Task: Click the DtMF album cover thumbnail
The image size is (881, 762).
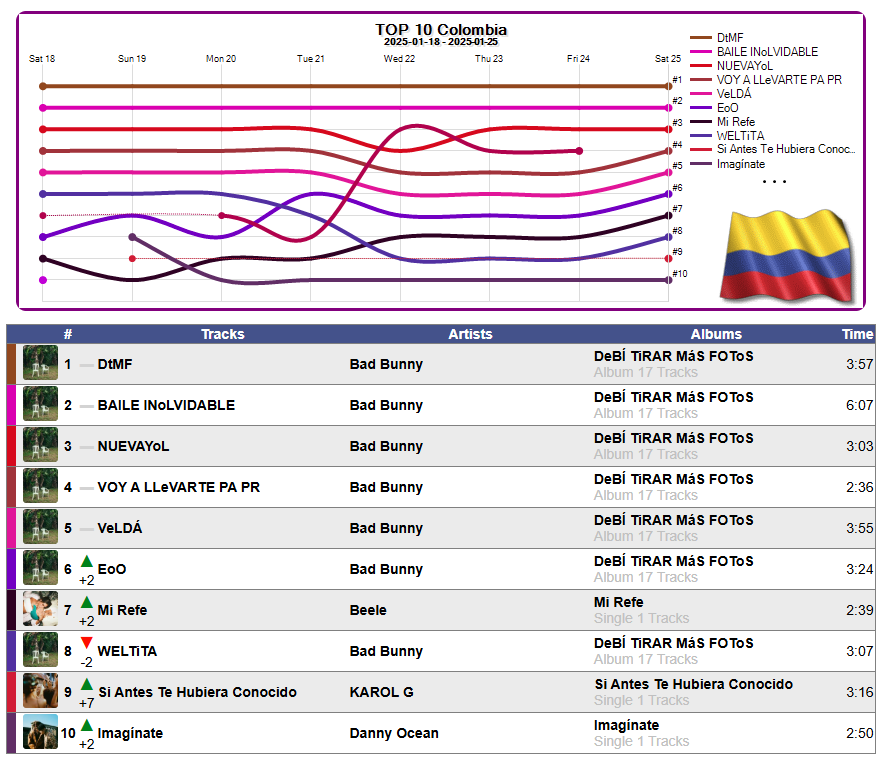Action: [x=40, y=362]
